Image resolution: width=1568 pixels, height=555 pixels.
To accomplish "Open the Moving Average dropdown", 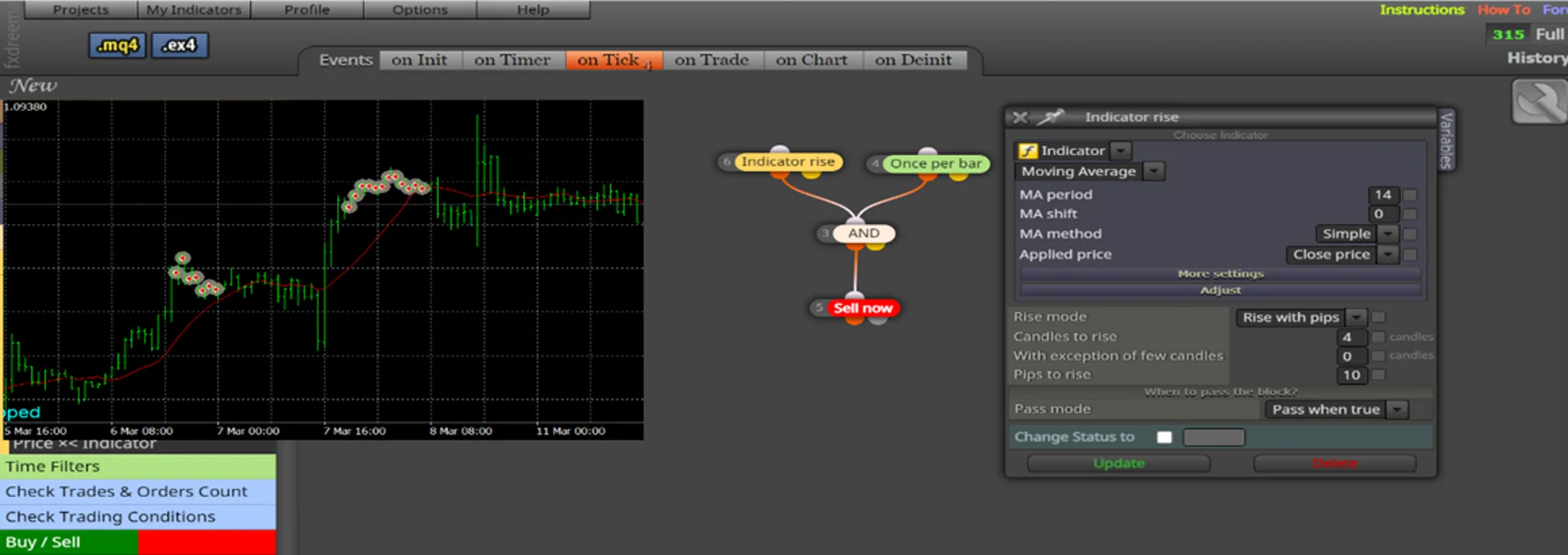I will click(1154, 171).
